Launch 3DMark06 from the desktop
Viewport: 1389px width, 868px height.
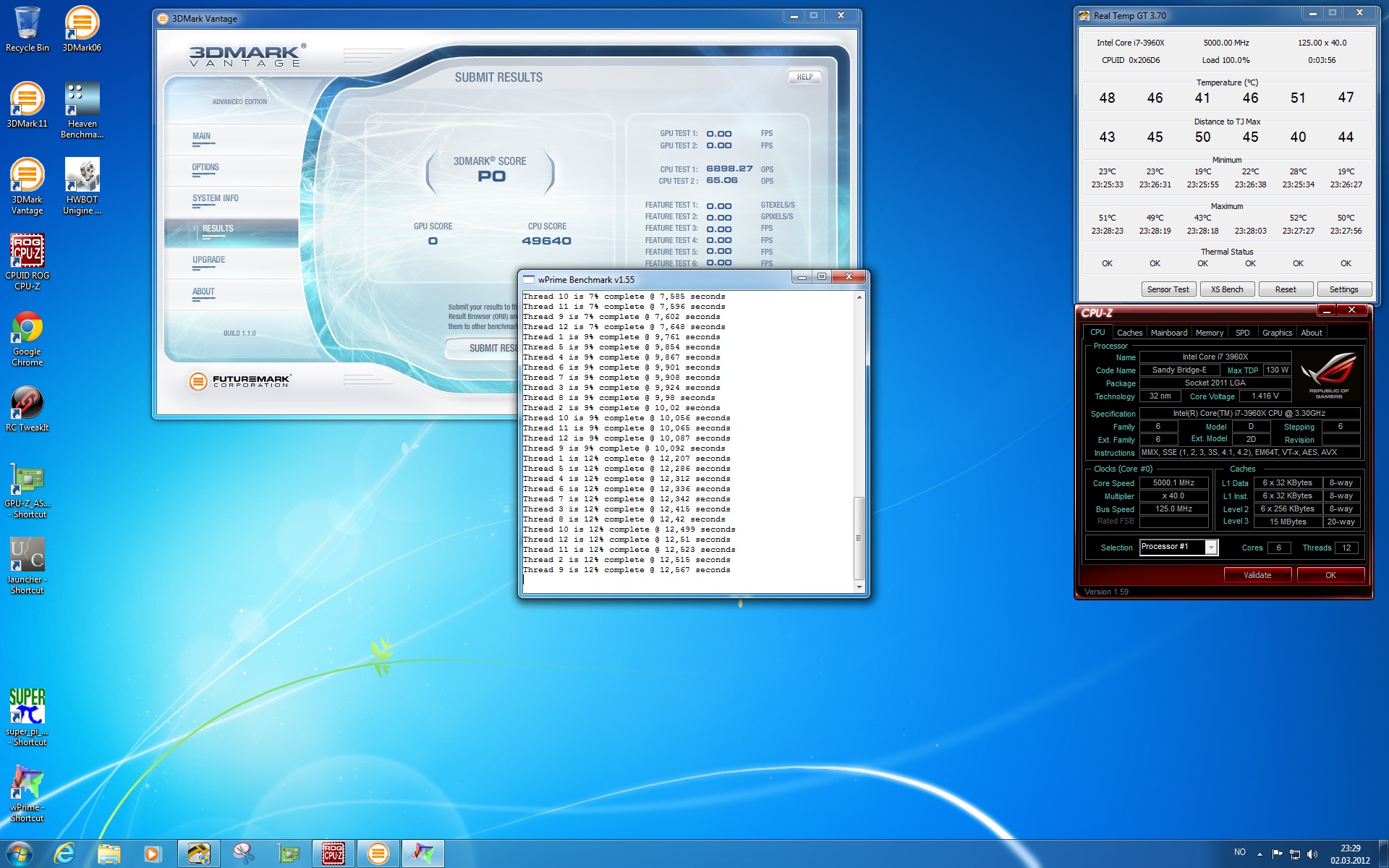tap(82, 29)
